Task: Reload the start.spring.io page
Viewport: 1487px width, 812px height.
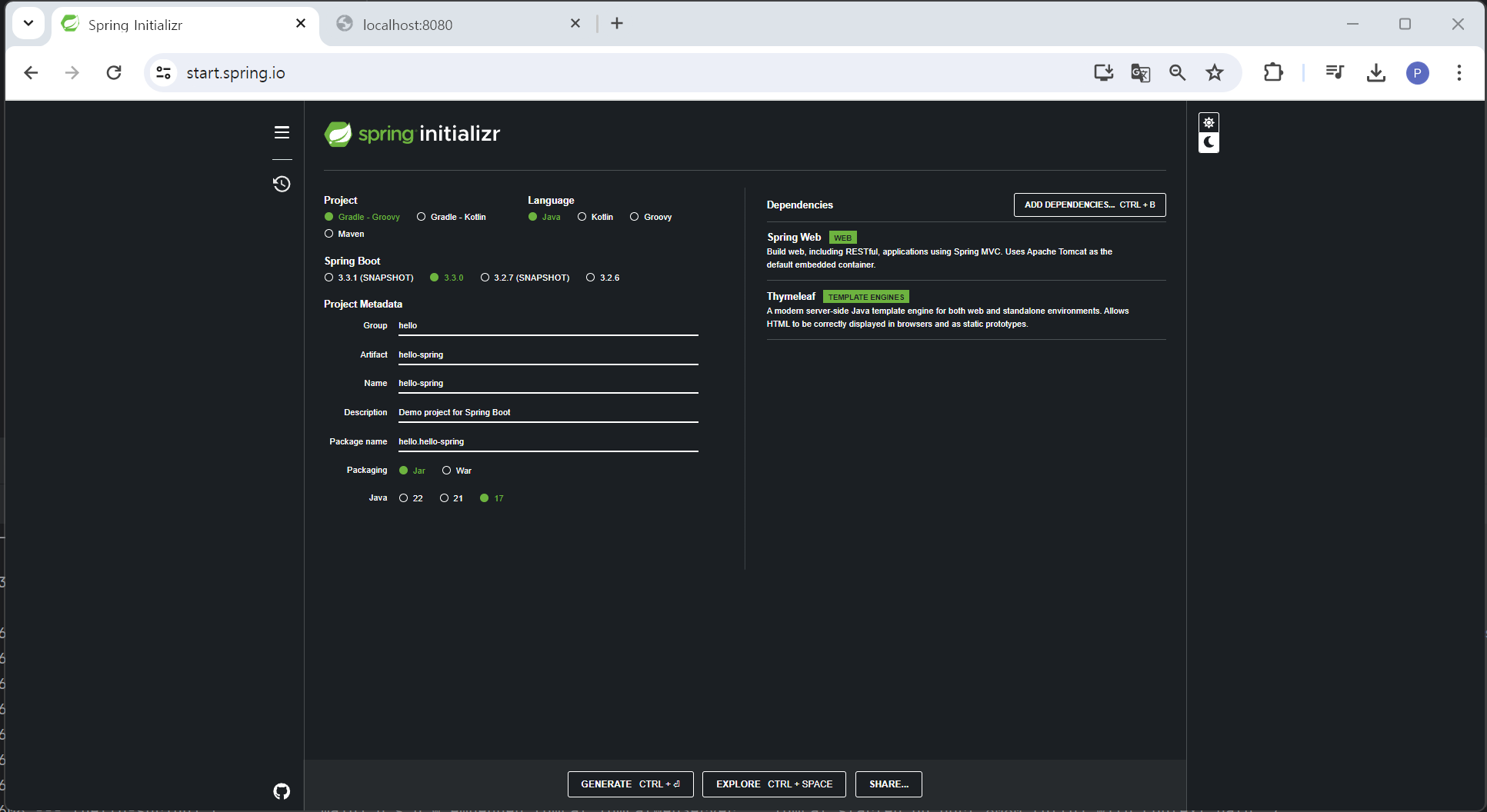Action: click(114, 73)
